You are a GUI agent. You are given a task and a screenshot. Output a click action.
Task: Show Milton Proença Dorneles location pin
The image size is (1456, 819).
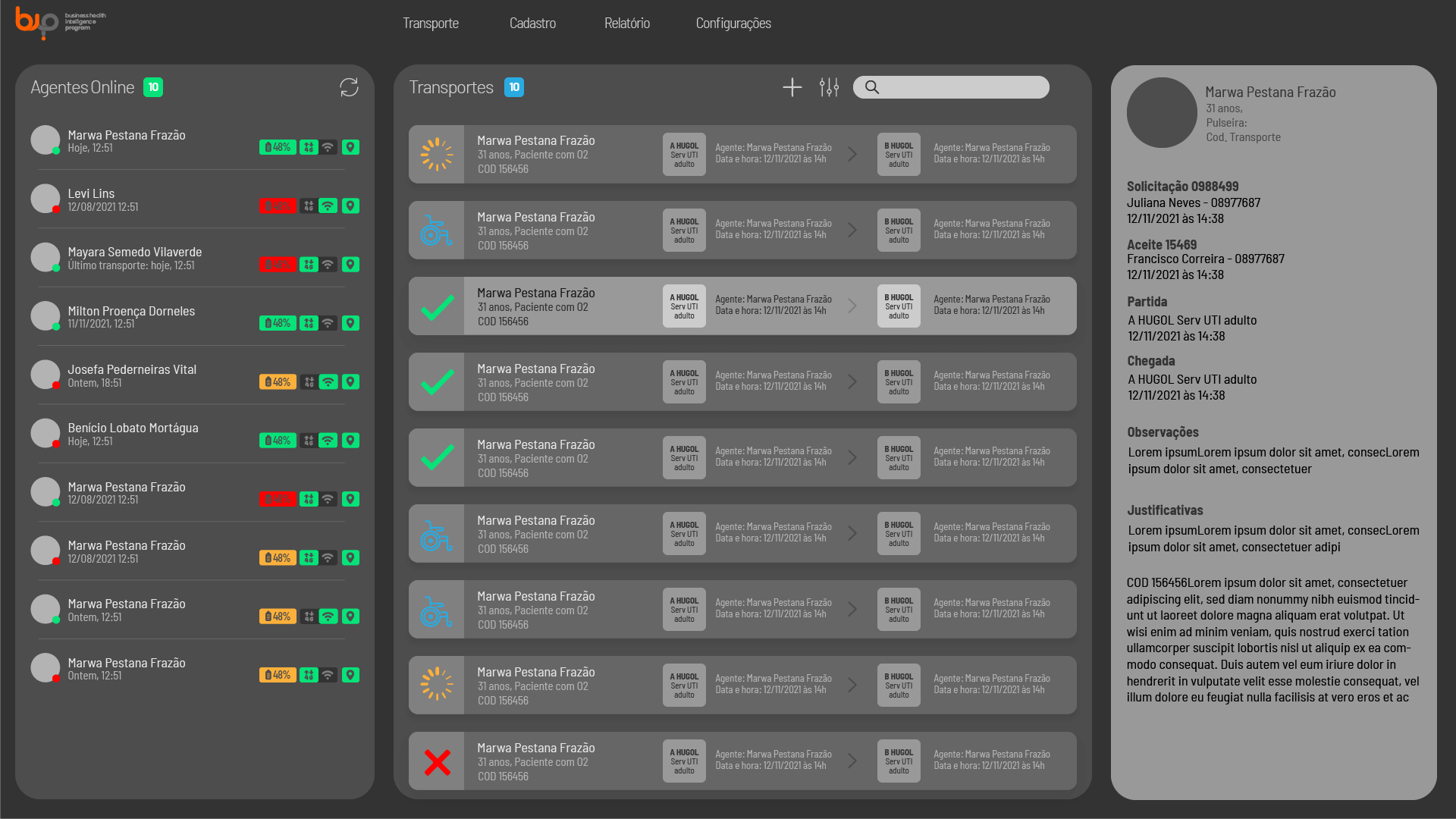350,323
